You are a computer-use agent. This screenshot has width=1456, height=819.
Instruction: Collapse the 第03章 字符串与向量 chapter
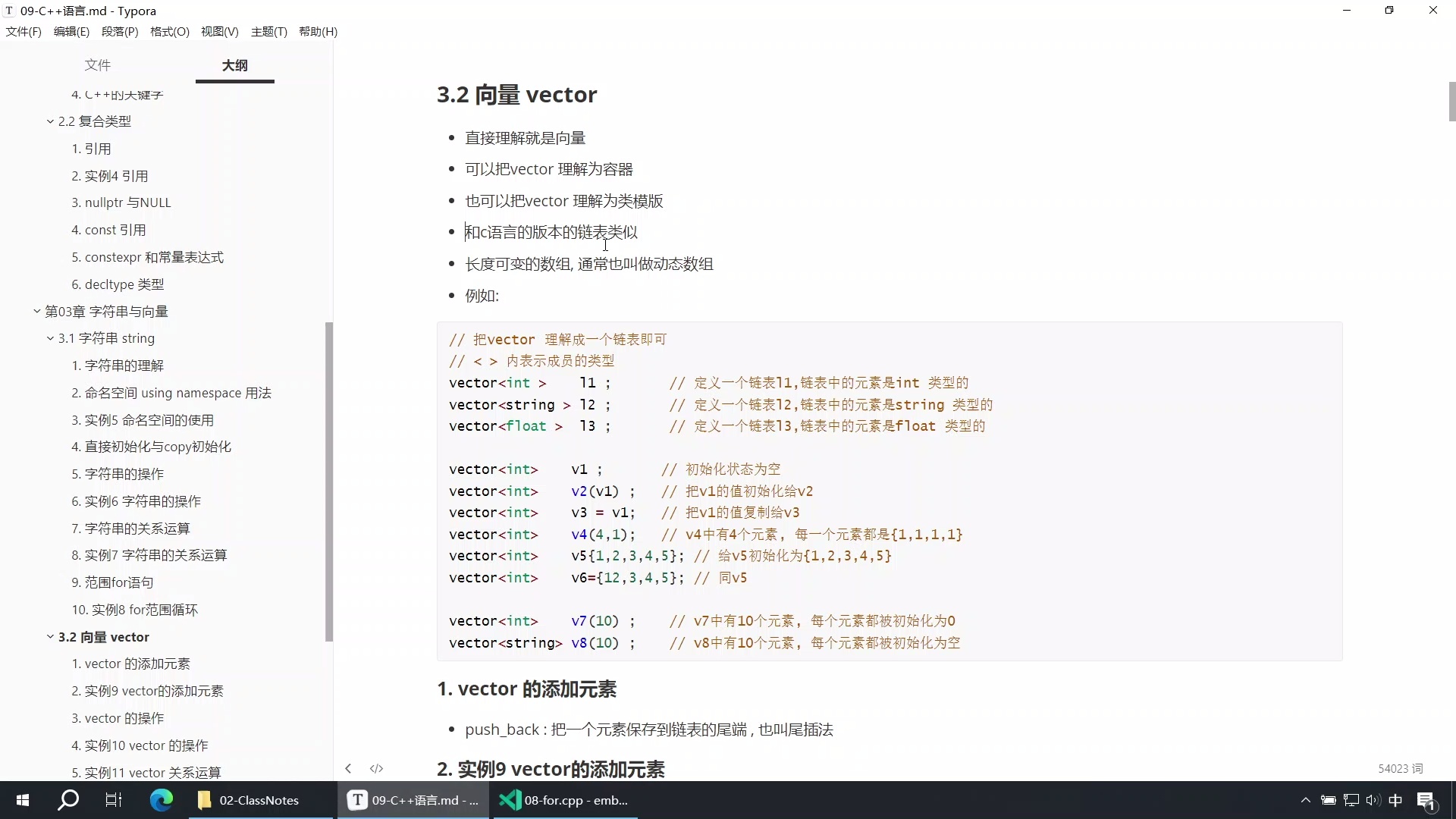[36, 311]
